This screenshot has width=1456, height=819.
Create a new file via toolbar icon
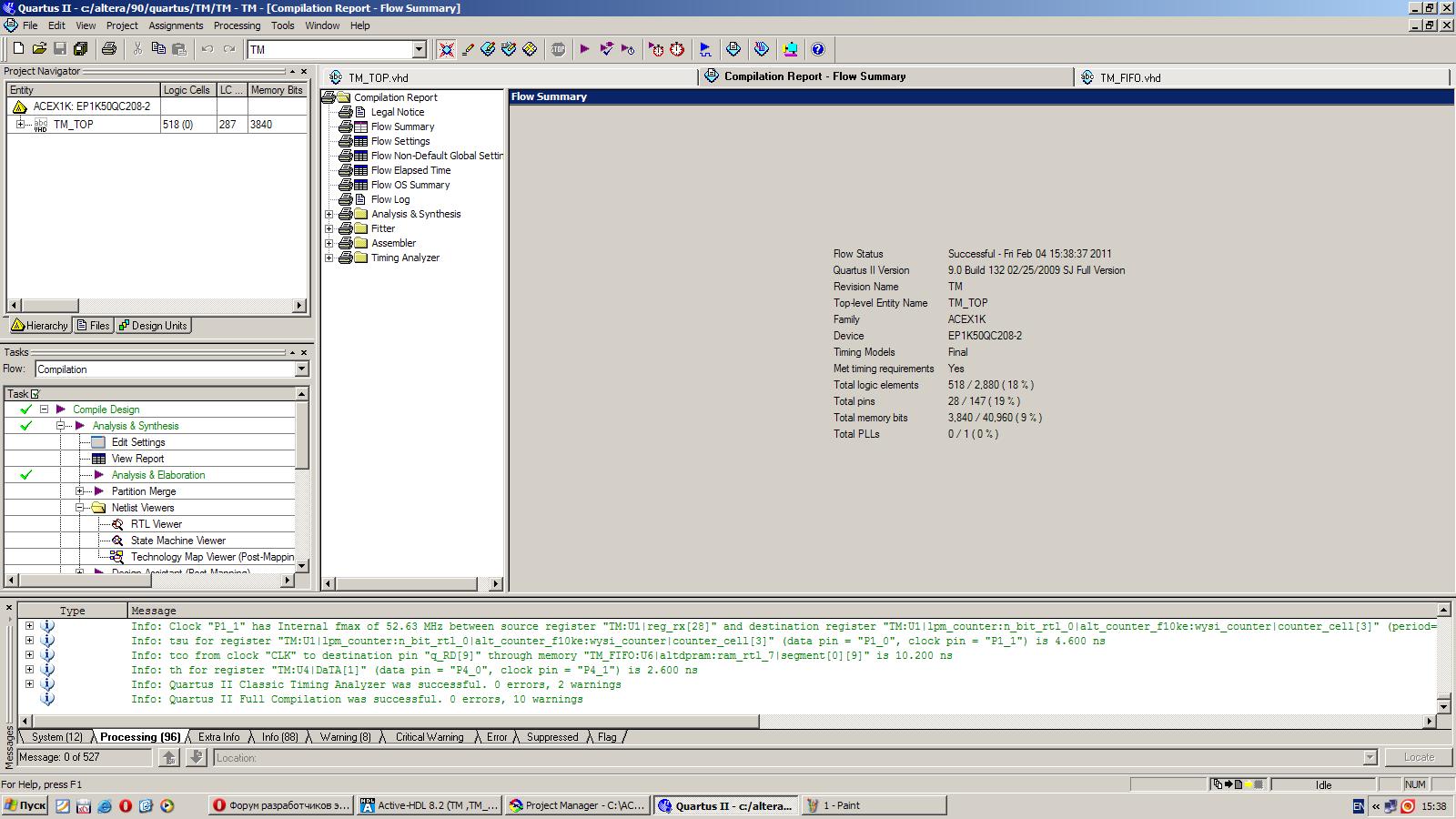pos(18,49)
